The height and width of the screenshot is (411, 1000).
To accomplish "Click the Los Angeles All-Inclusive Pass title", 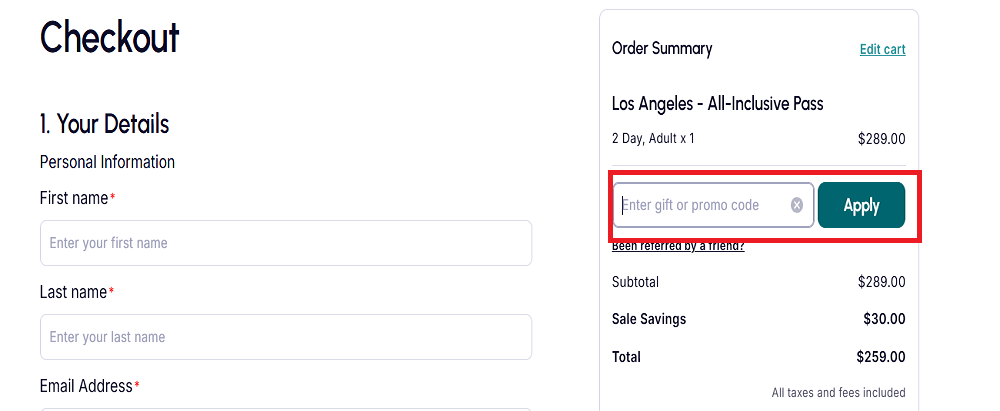I will (717, 104).
